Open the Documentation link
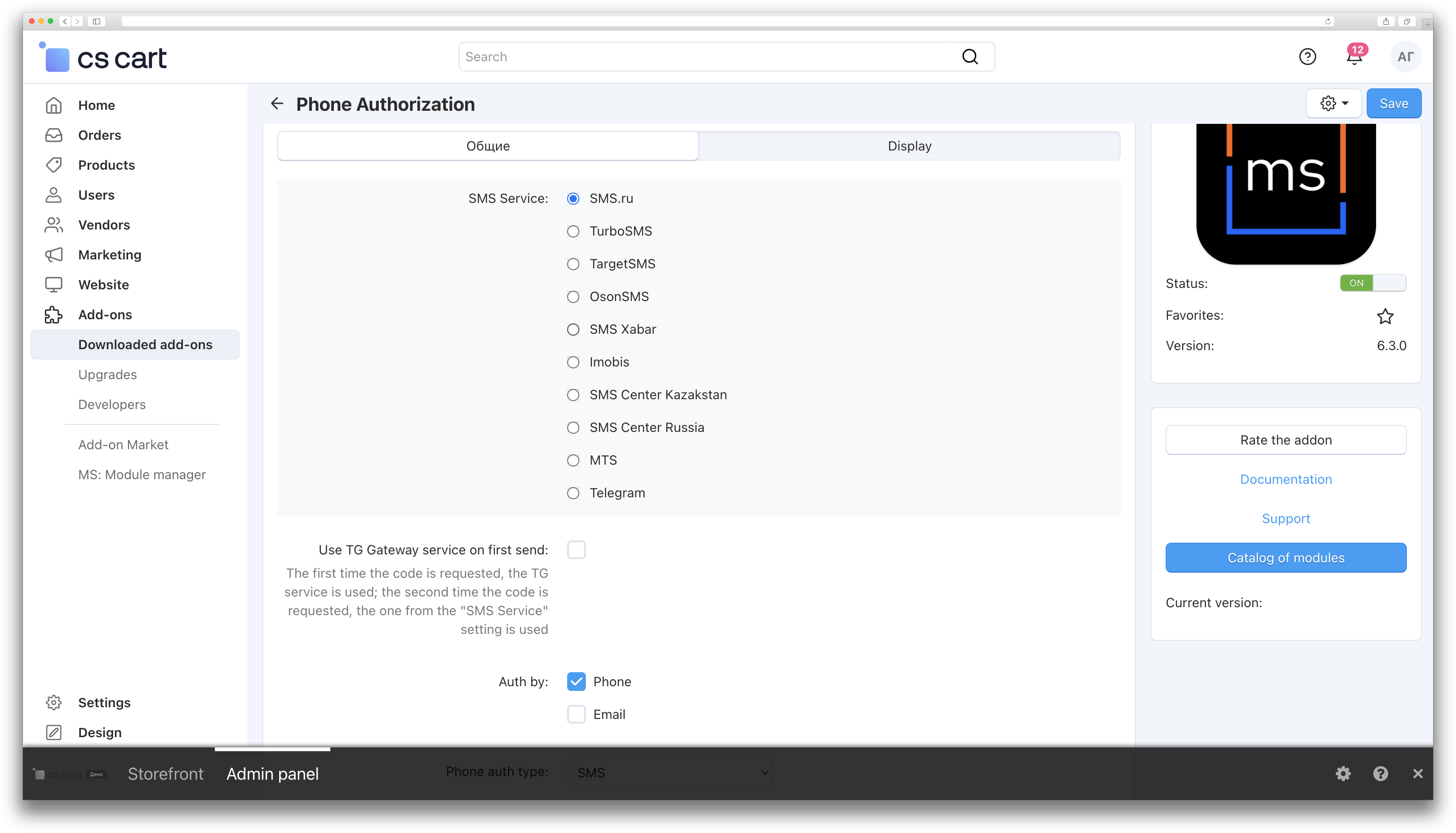1456x833 pixels. 1285,480
